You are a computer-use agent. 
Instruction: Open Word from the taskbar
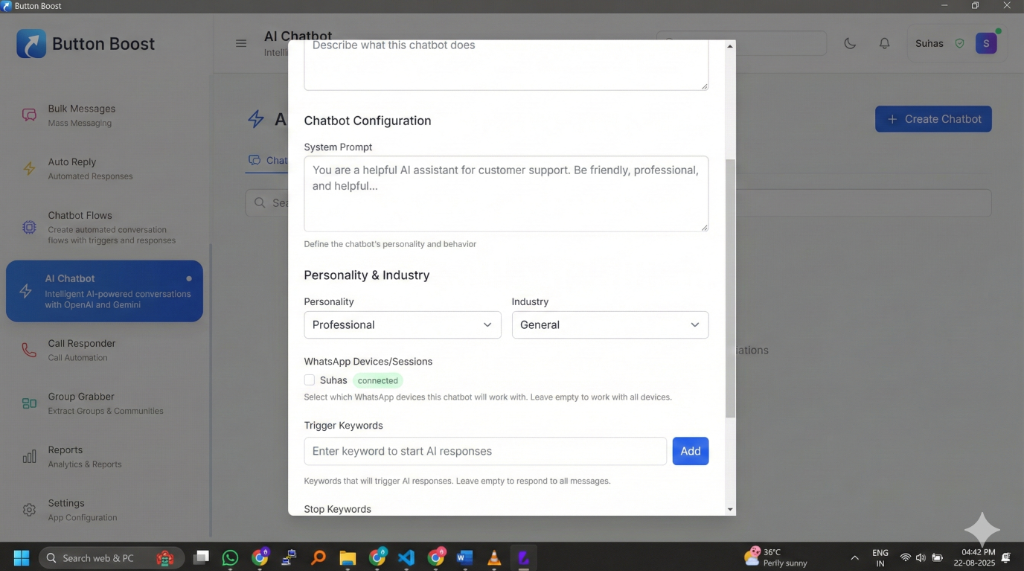point(464,558)
